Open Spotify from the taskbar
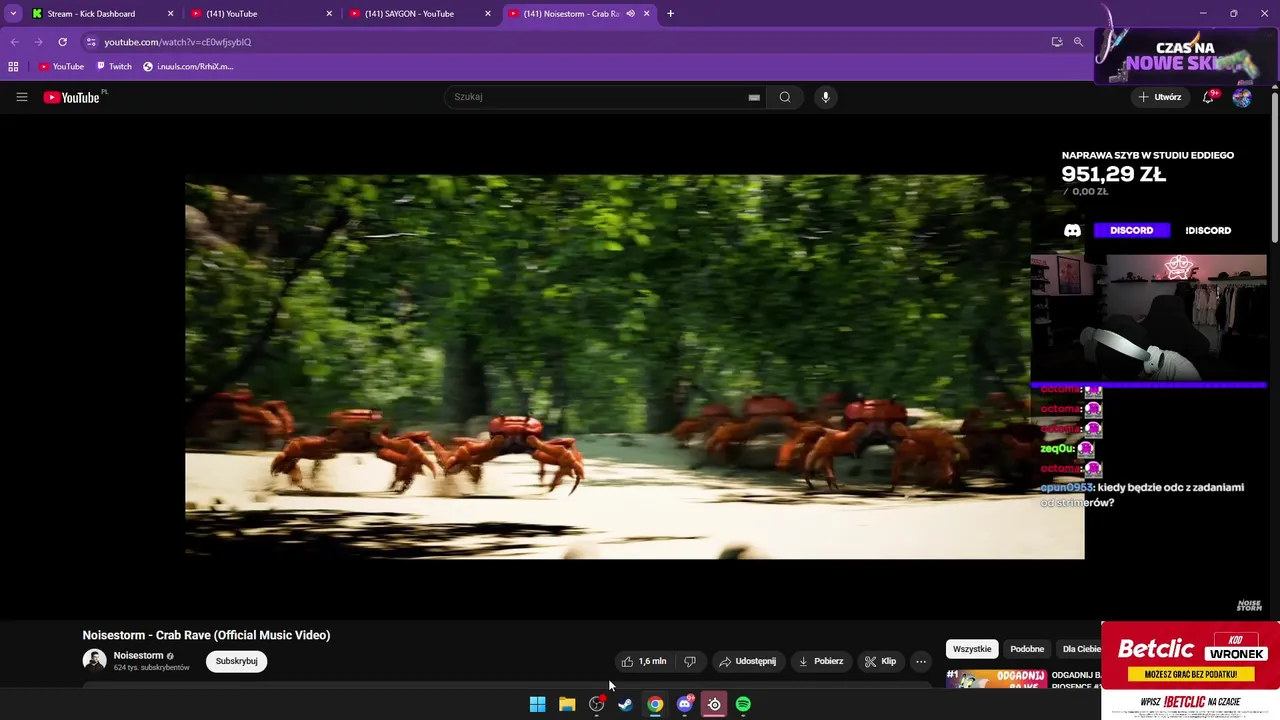 [x=743, y=704]
